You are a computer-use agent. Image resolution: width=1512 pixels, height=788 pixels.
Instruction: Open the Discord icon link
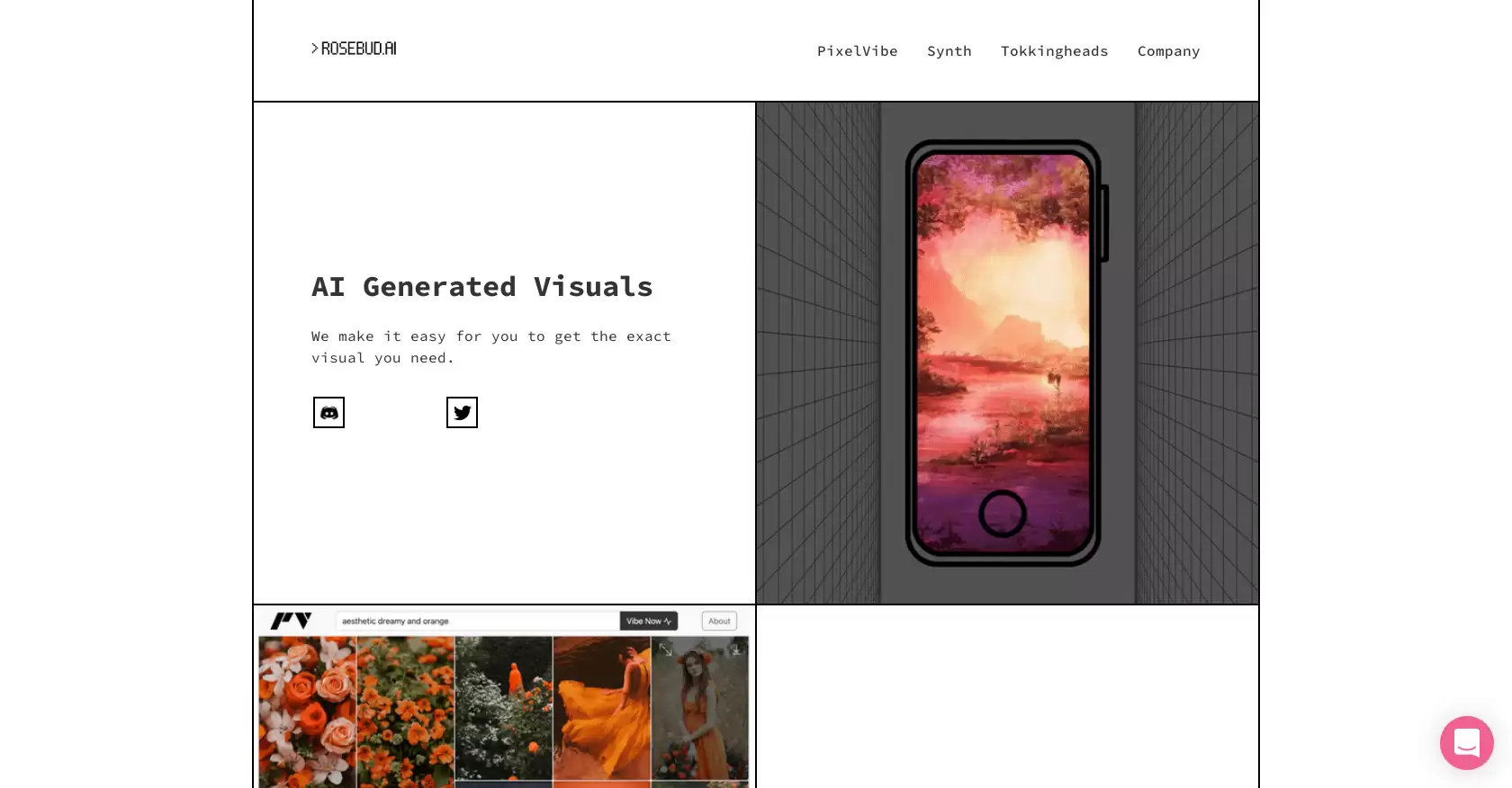pyautogui.click(x=328, y=413)
